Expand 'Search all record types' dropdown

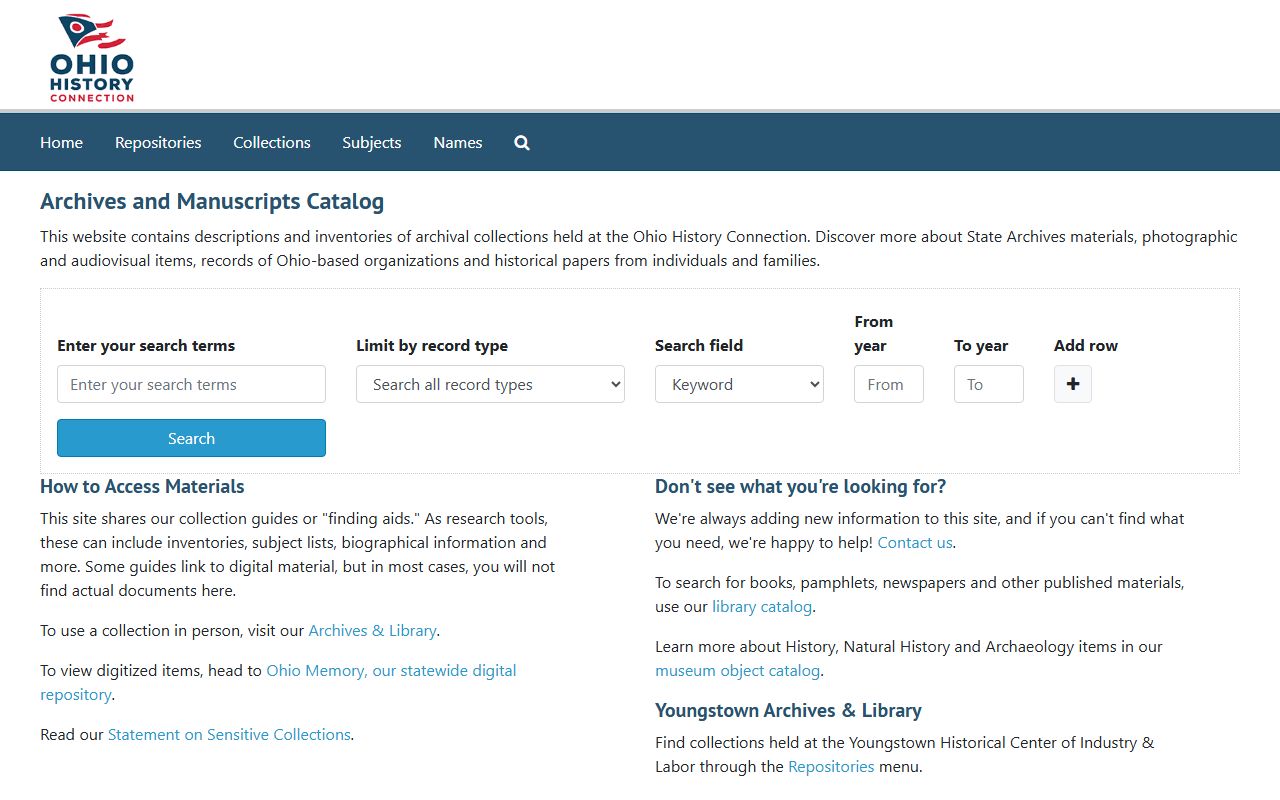[490, 384]
